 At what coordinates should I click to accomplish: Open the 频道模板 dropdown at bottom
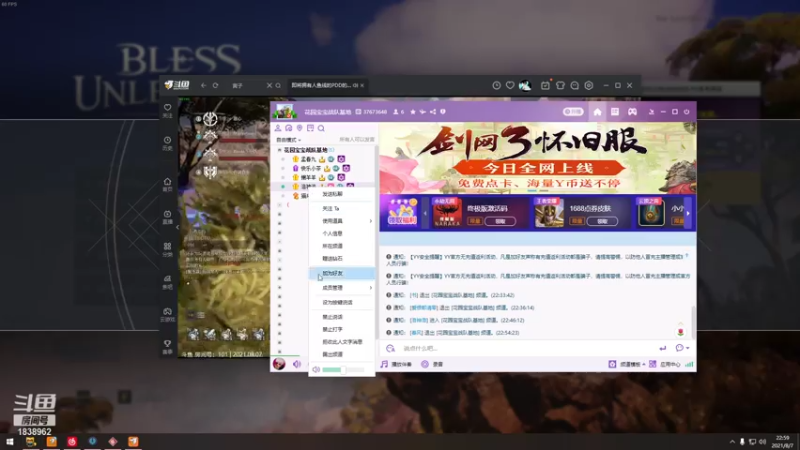(633, 364)
